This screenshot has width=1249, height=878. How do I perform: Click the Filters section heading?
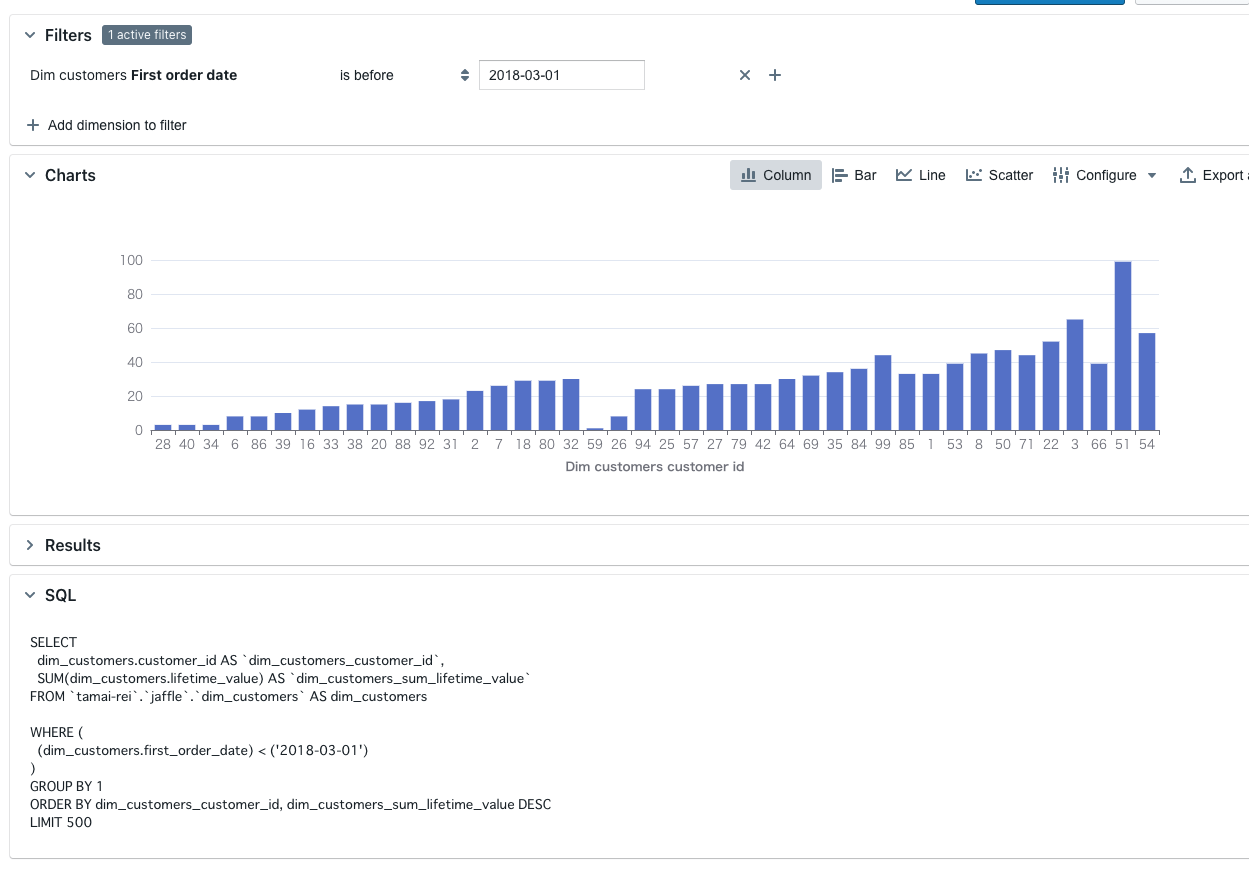pos(68,35)
